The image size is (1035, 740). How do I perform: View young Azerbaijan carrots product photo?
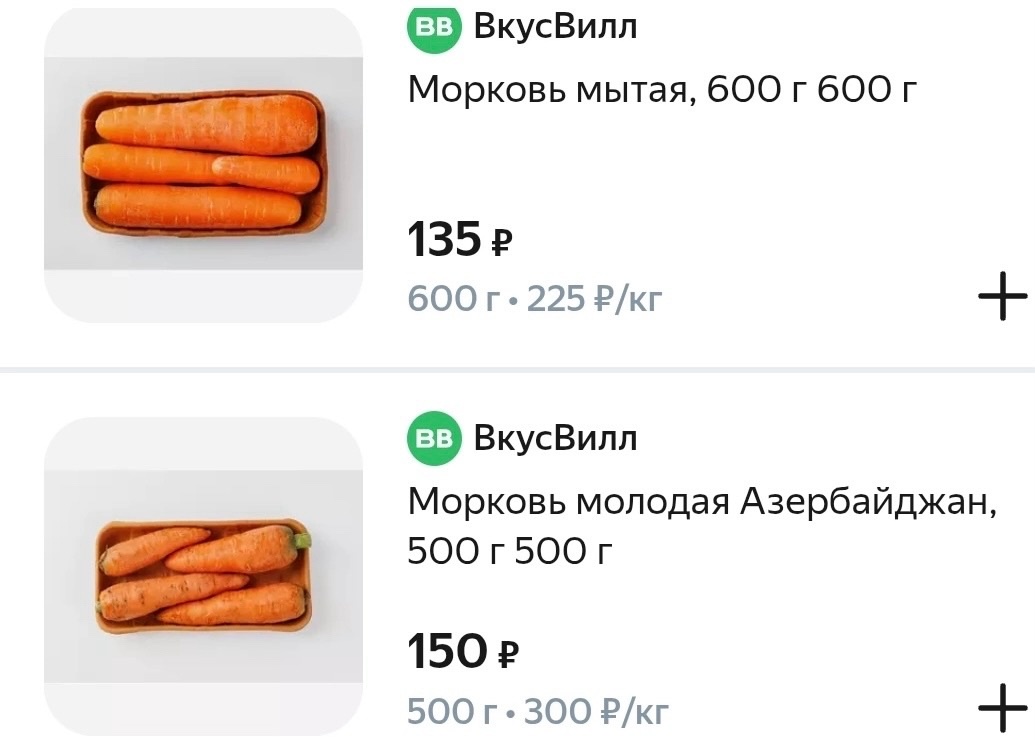(x=203, y=577)
